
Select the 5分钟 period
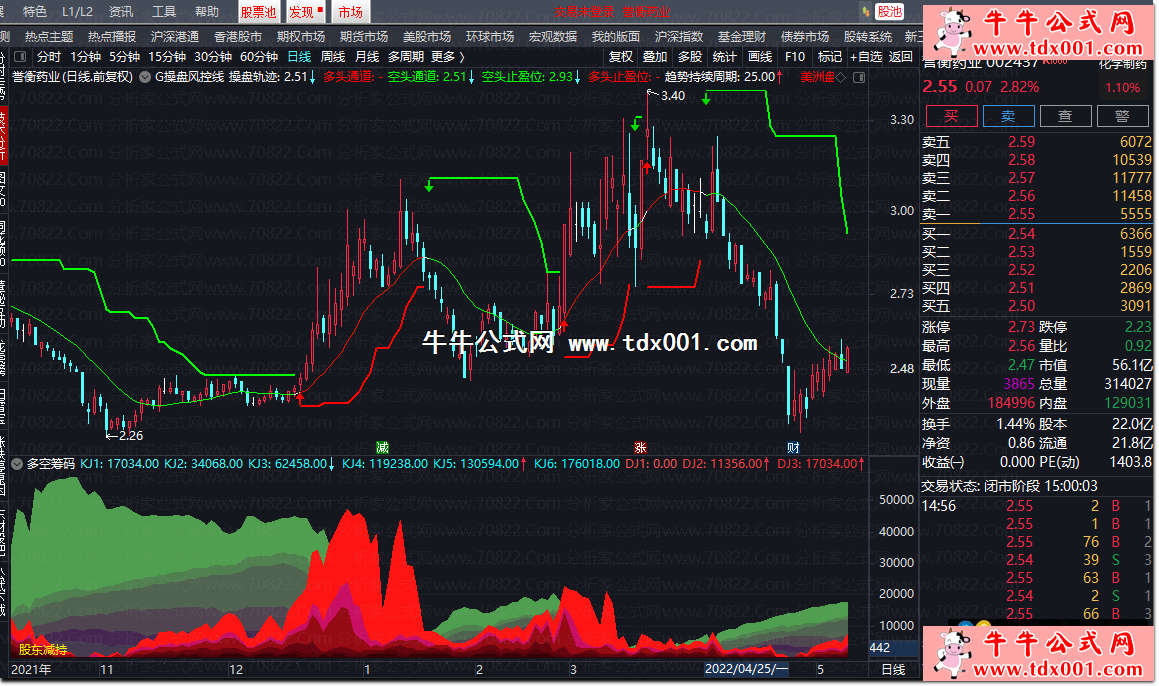click(124, 56)
